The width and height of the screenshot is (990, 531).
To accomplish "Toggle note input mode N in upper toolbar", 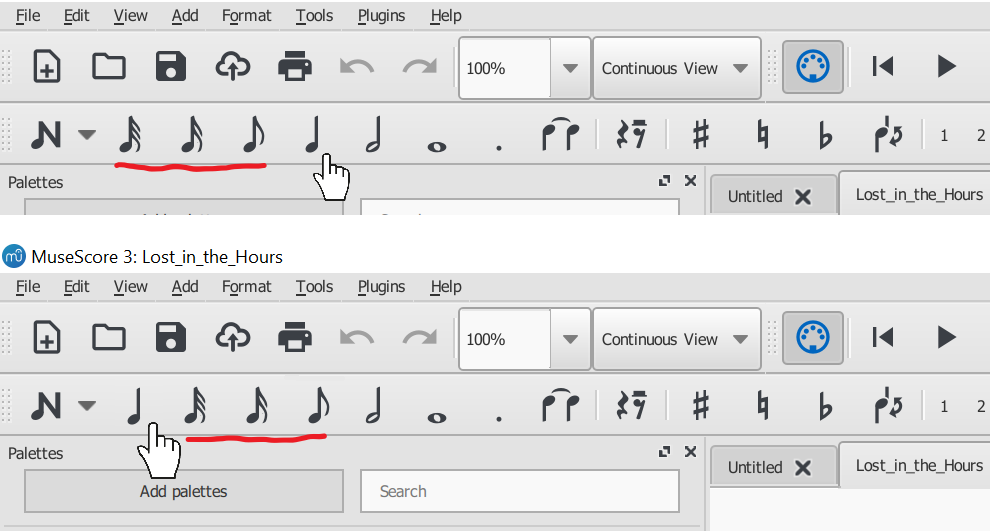I will click(46, 134).
